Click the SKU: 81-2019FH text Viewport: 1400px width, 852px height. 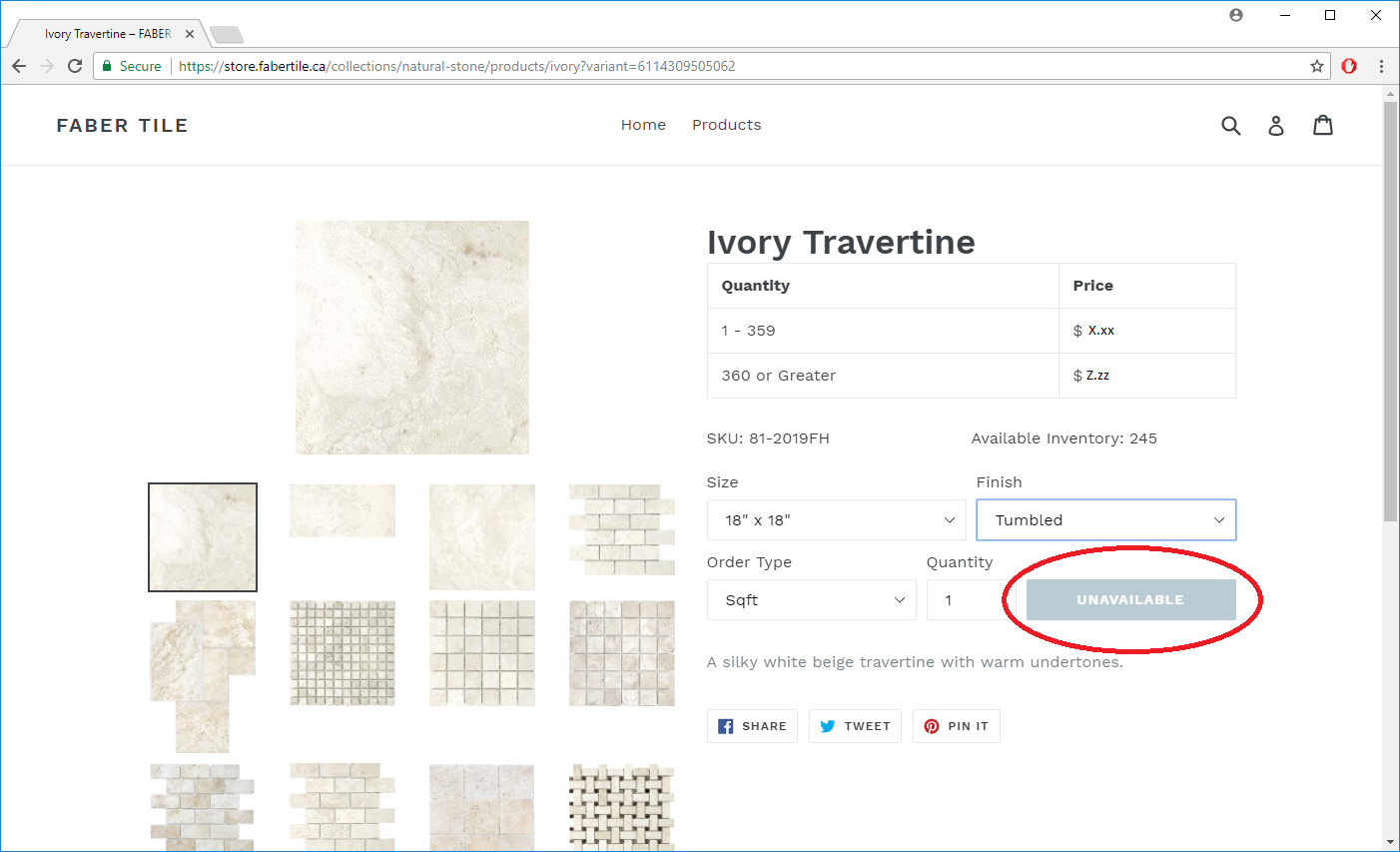pyautogui.click(x=768, y=438)
